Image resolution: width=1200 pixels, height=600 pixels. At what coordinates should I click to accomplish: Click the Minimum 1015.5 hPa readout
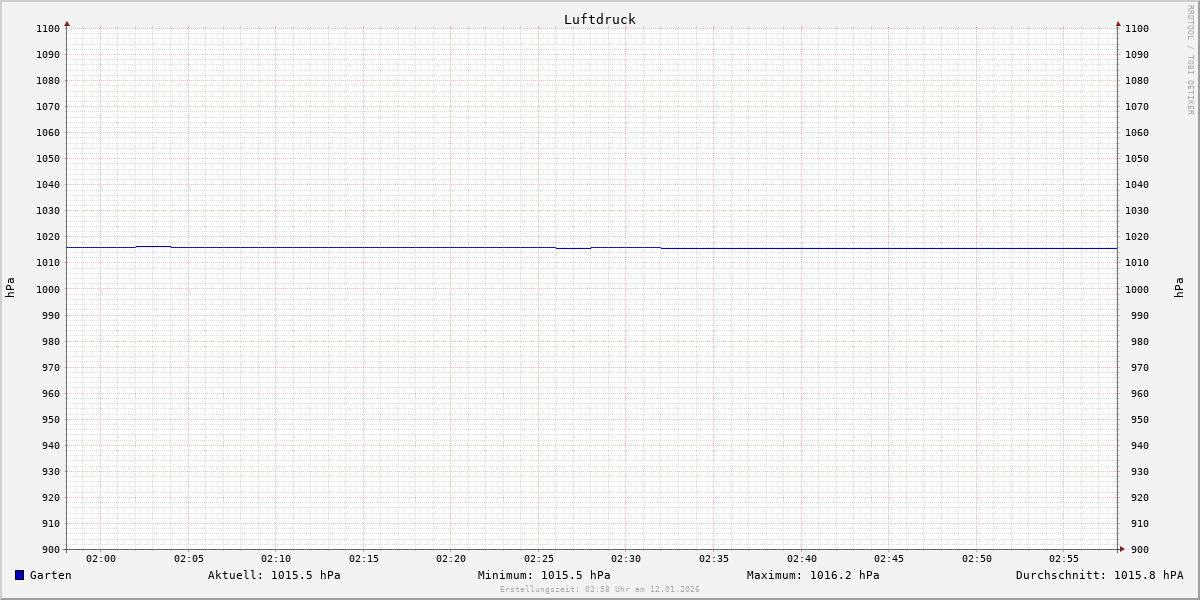pos(544,575)
